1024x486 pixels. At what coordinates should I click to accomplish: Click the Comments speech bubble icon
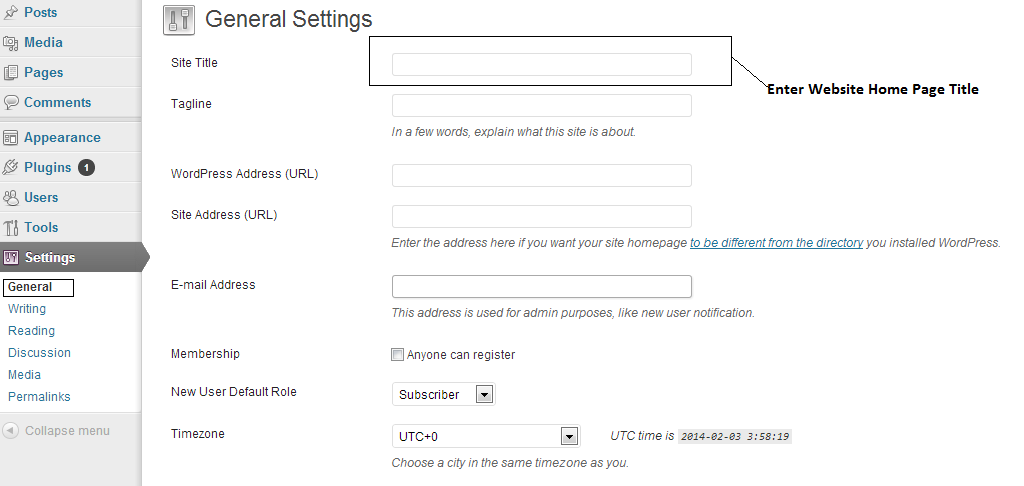pyautogui.click(x=11, y=103)
